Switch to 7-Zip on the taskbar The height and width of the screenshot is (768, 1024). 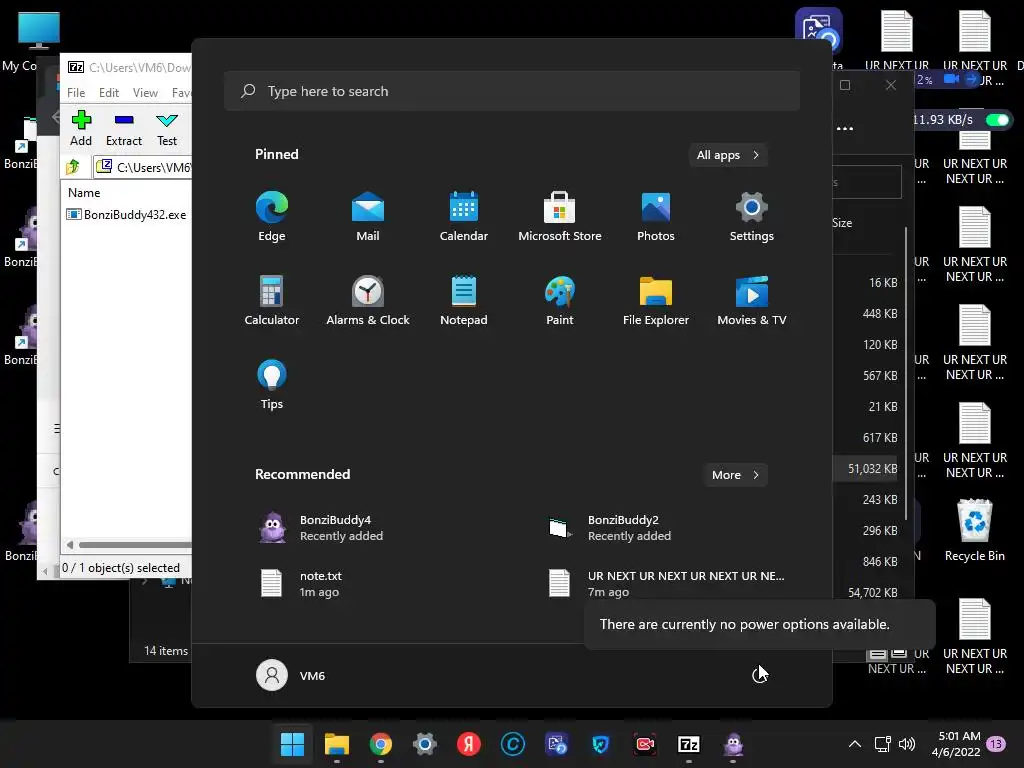click(x=689, y=744)
